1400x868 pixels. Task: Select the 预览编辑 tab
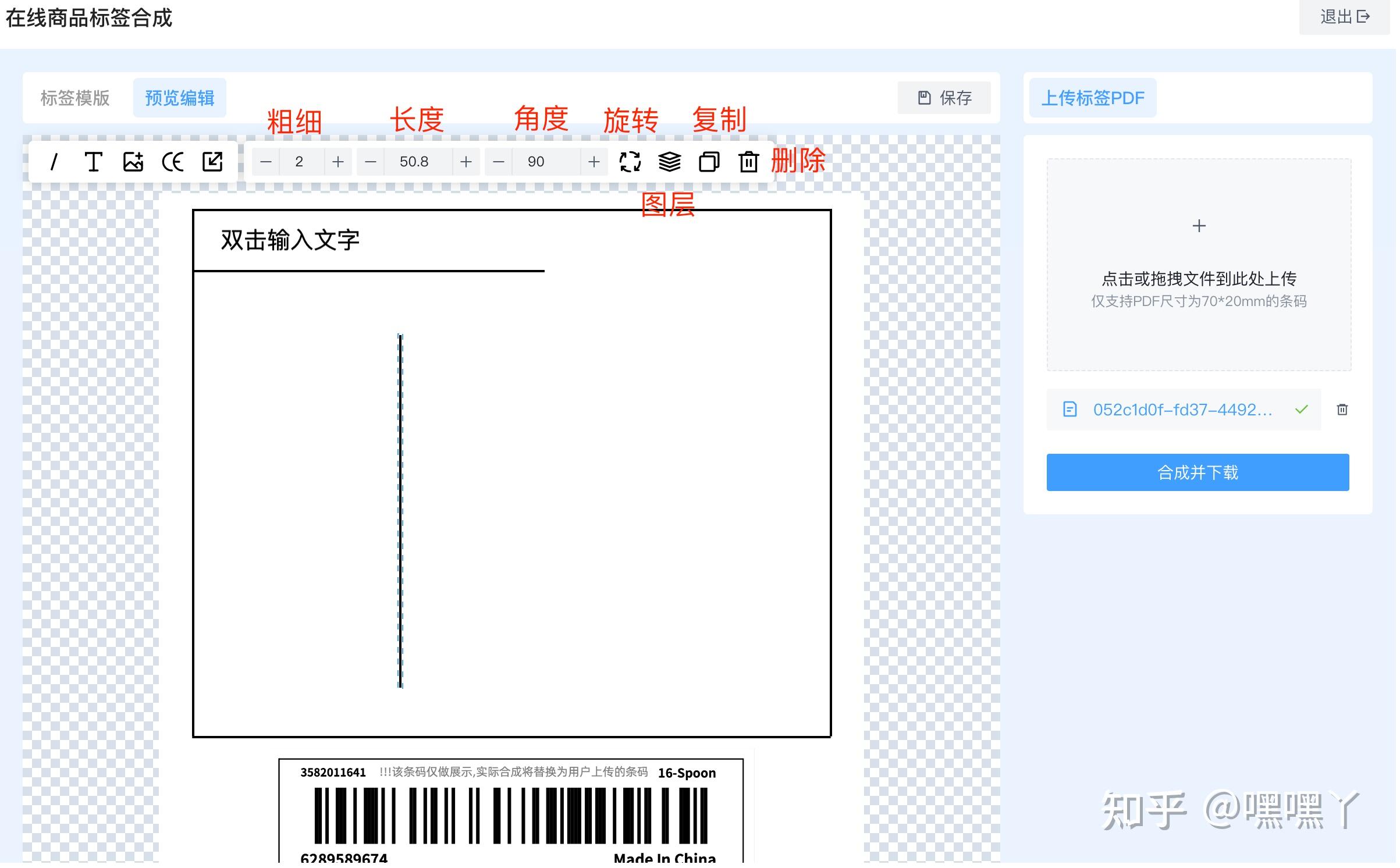pos(179,98)
